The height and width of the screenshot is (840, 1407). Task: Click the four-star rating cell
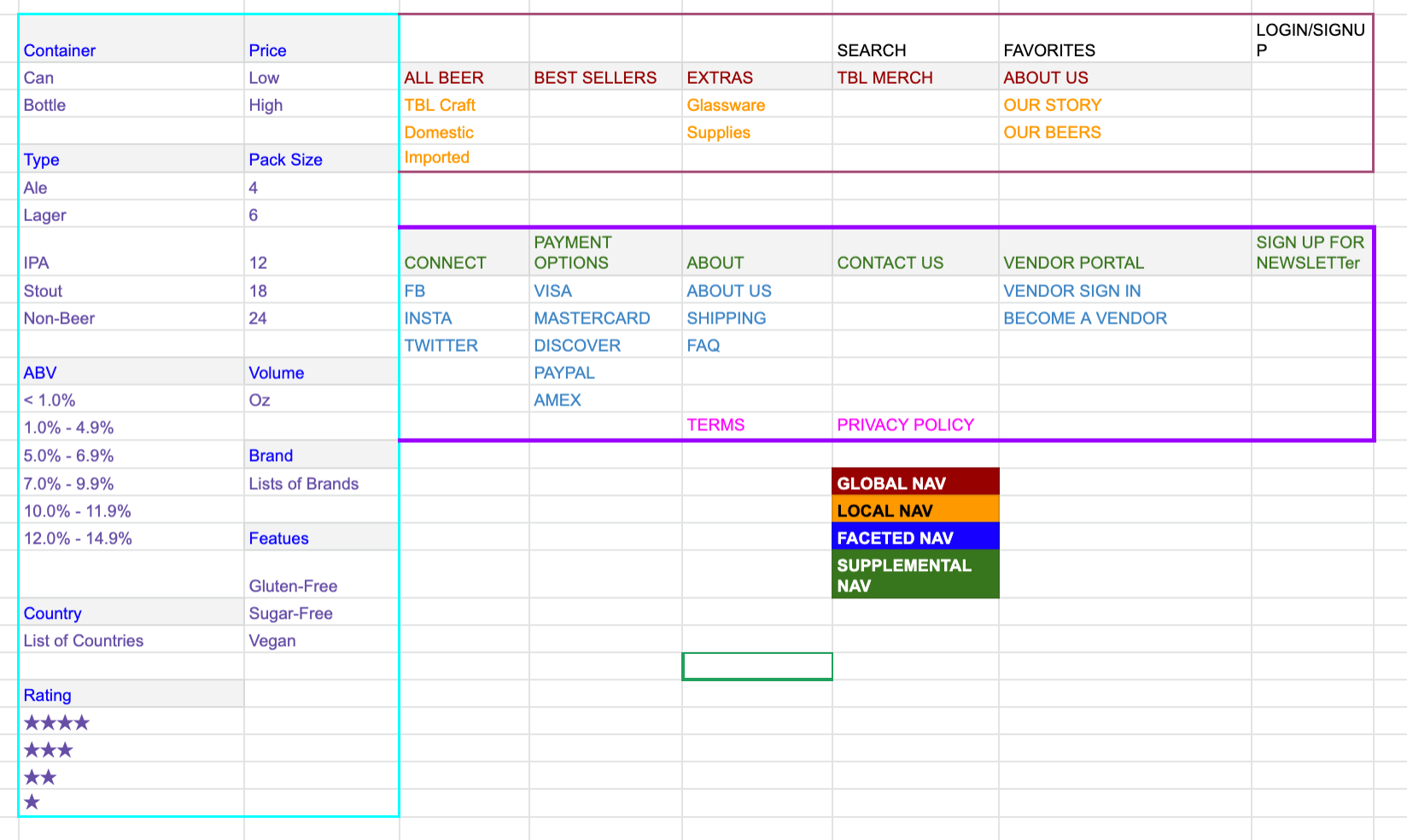coord(131,722)
